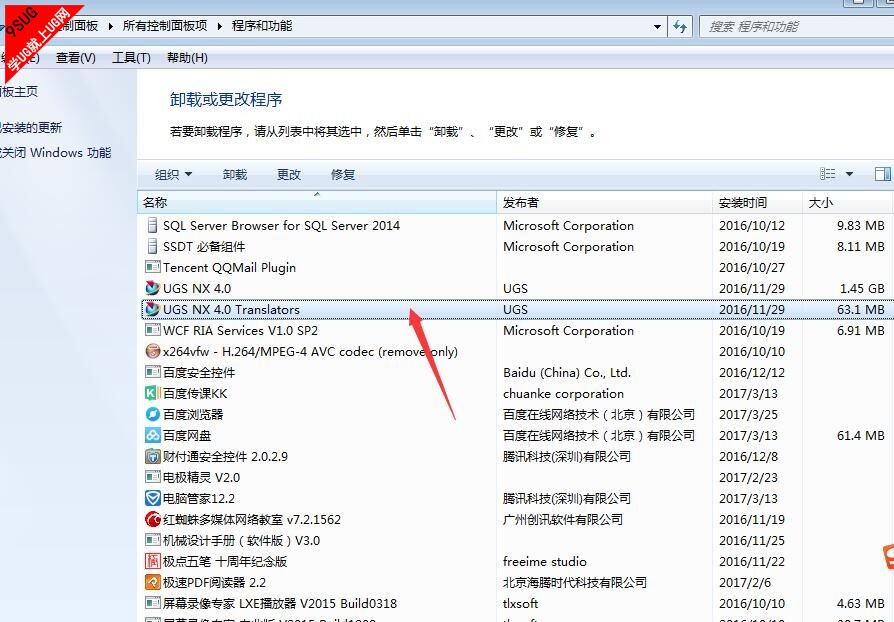Click the SQL Server Browser program icon
Viewport: 894px width, 622px height.
point(152,225)
